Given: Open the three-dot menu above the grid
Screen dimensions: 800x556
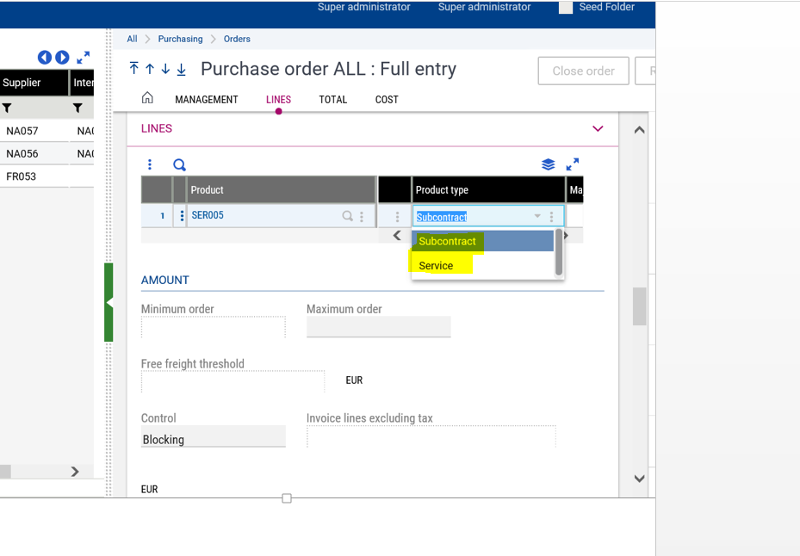Looking at the screenshot, I should click(x=150, y=165).
